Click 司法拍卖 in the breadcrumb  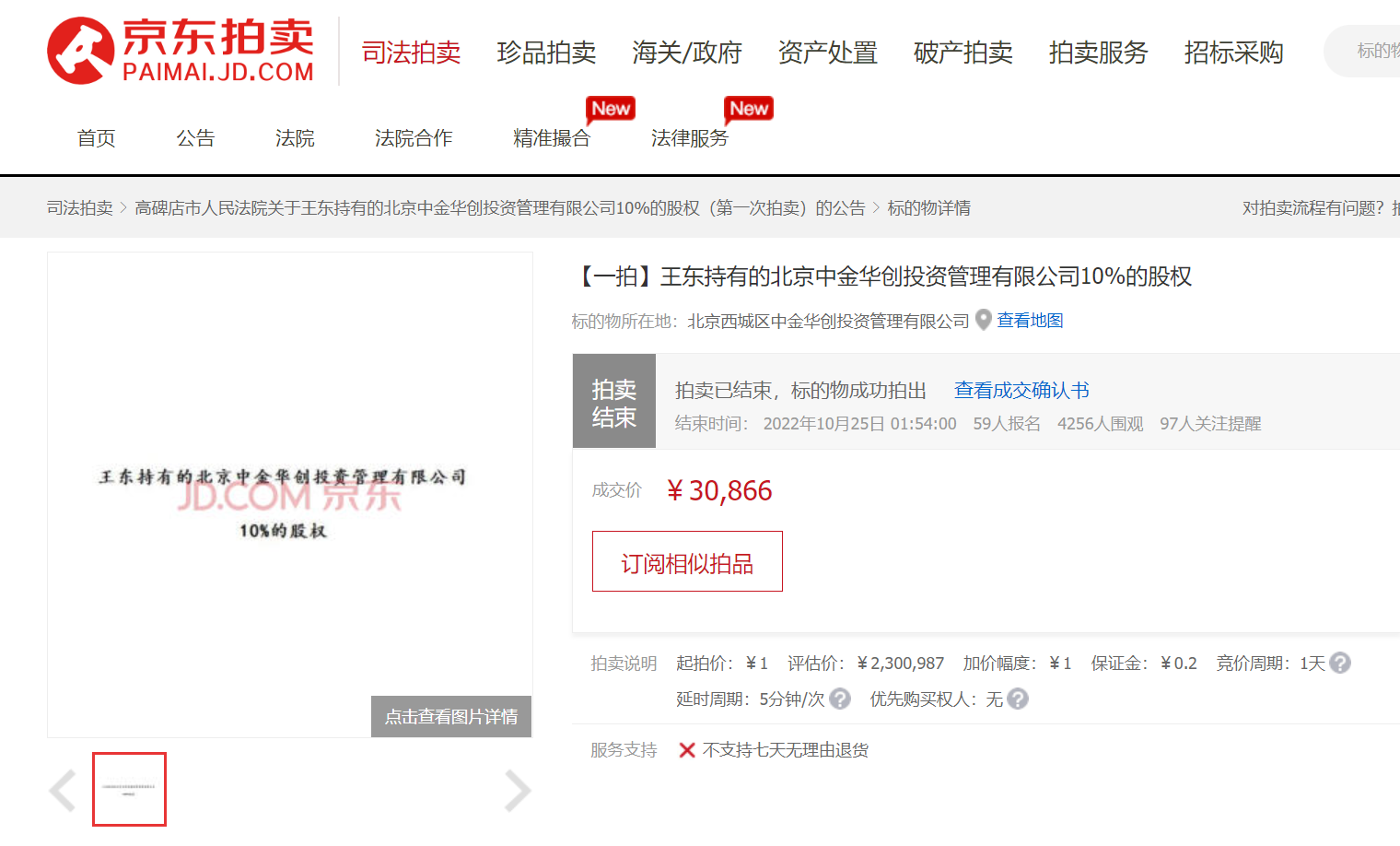80,208
